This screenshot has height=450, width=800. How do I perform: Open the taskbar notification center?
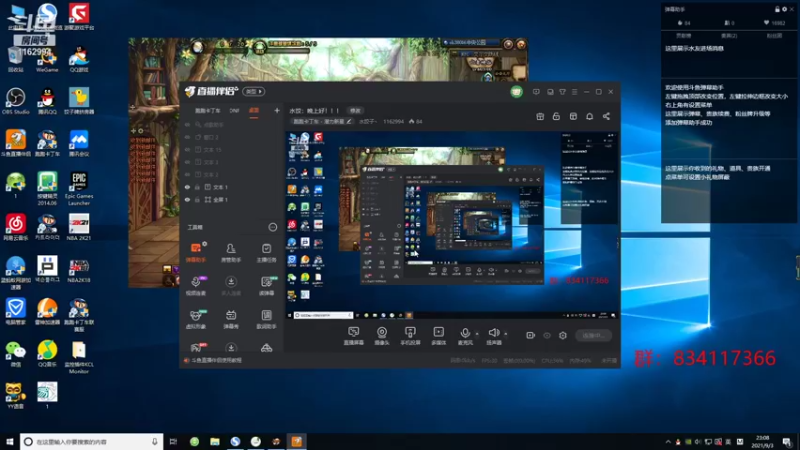click(787, 441)
